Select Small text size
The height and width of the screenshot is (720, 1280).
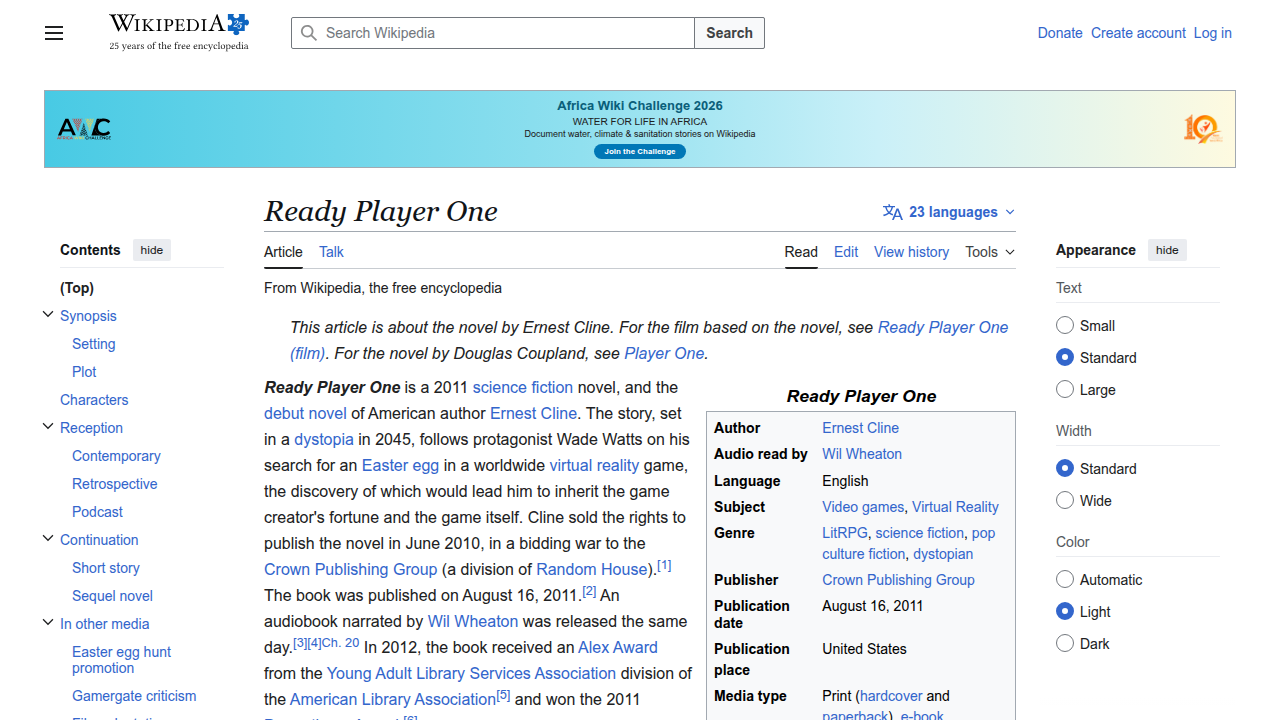pyautogui.click(x=1065, y=325)
